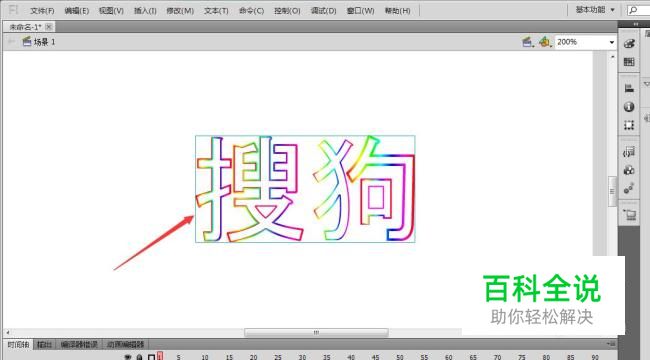Image resolution: width=650 pixels, height=360 pixels.
Task: Open the Swatches panel icon
Action: coord(629,62)
